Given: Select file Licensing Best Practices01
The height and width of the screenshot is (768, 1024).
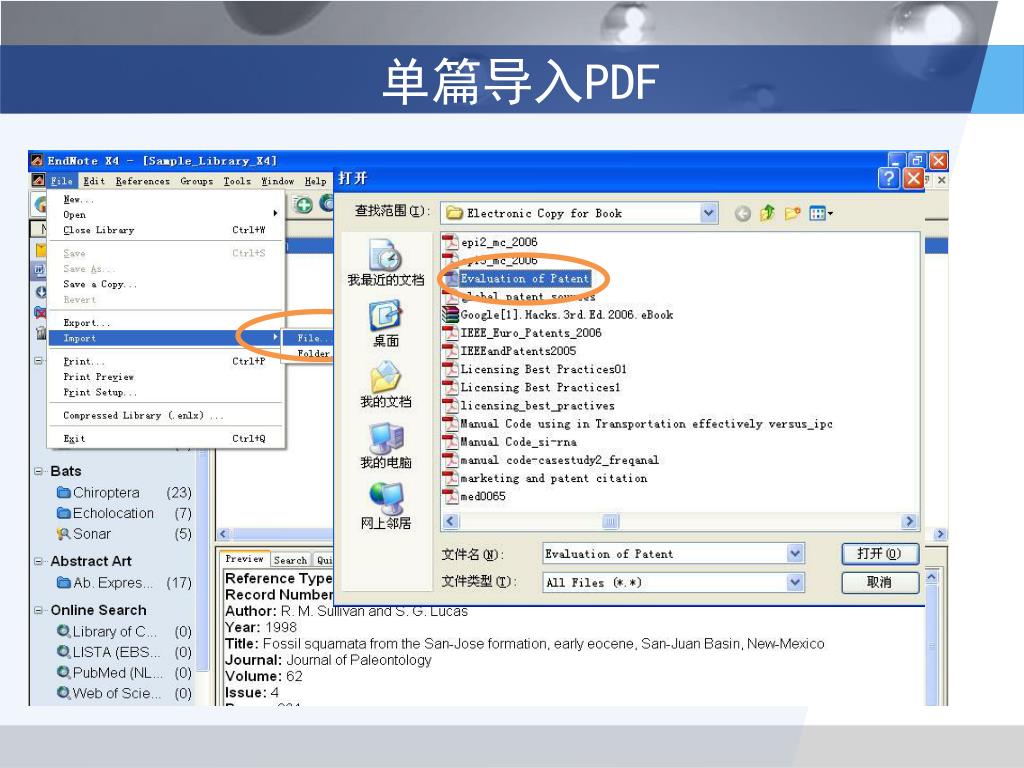Looking at the screenshot, I should coord(535,370).
